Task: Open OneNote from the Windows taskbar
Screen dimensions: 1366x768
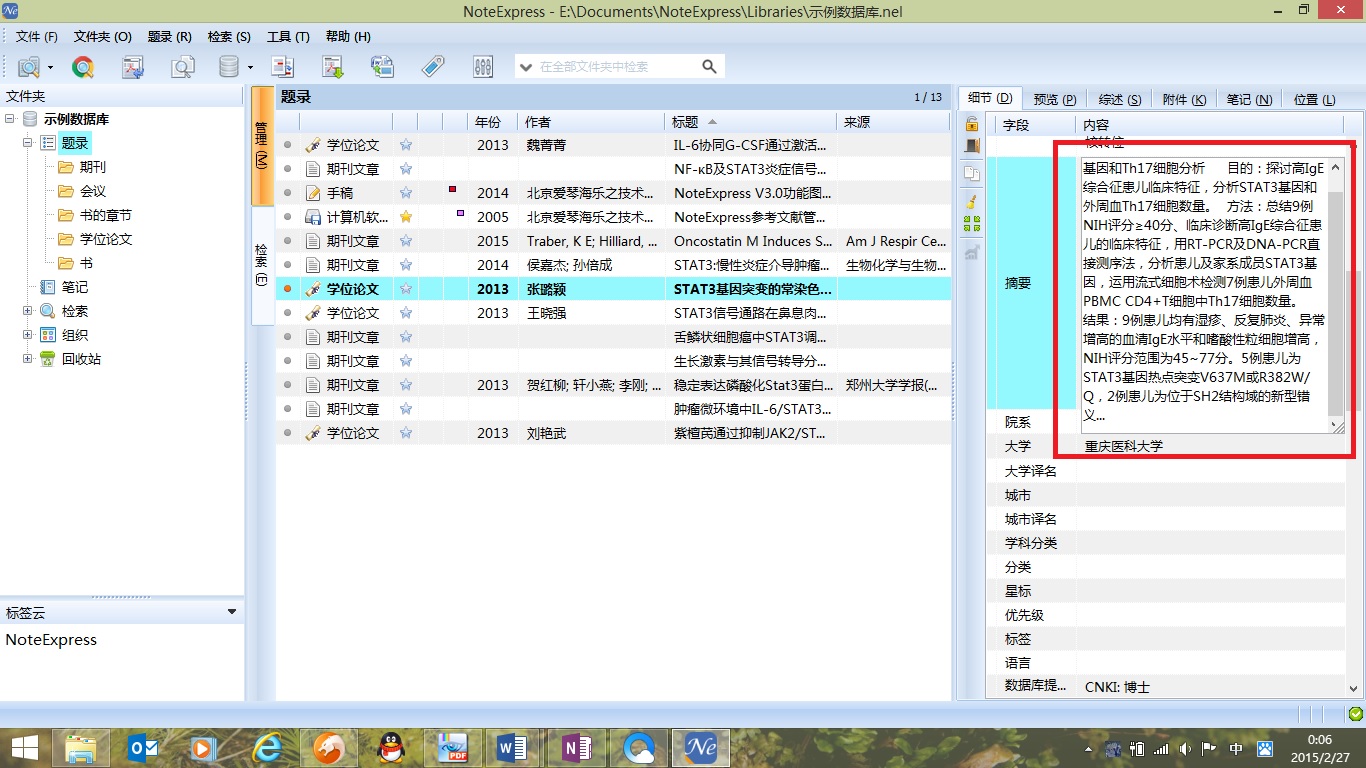Action: pyautogui.click(x=577, y=747)
